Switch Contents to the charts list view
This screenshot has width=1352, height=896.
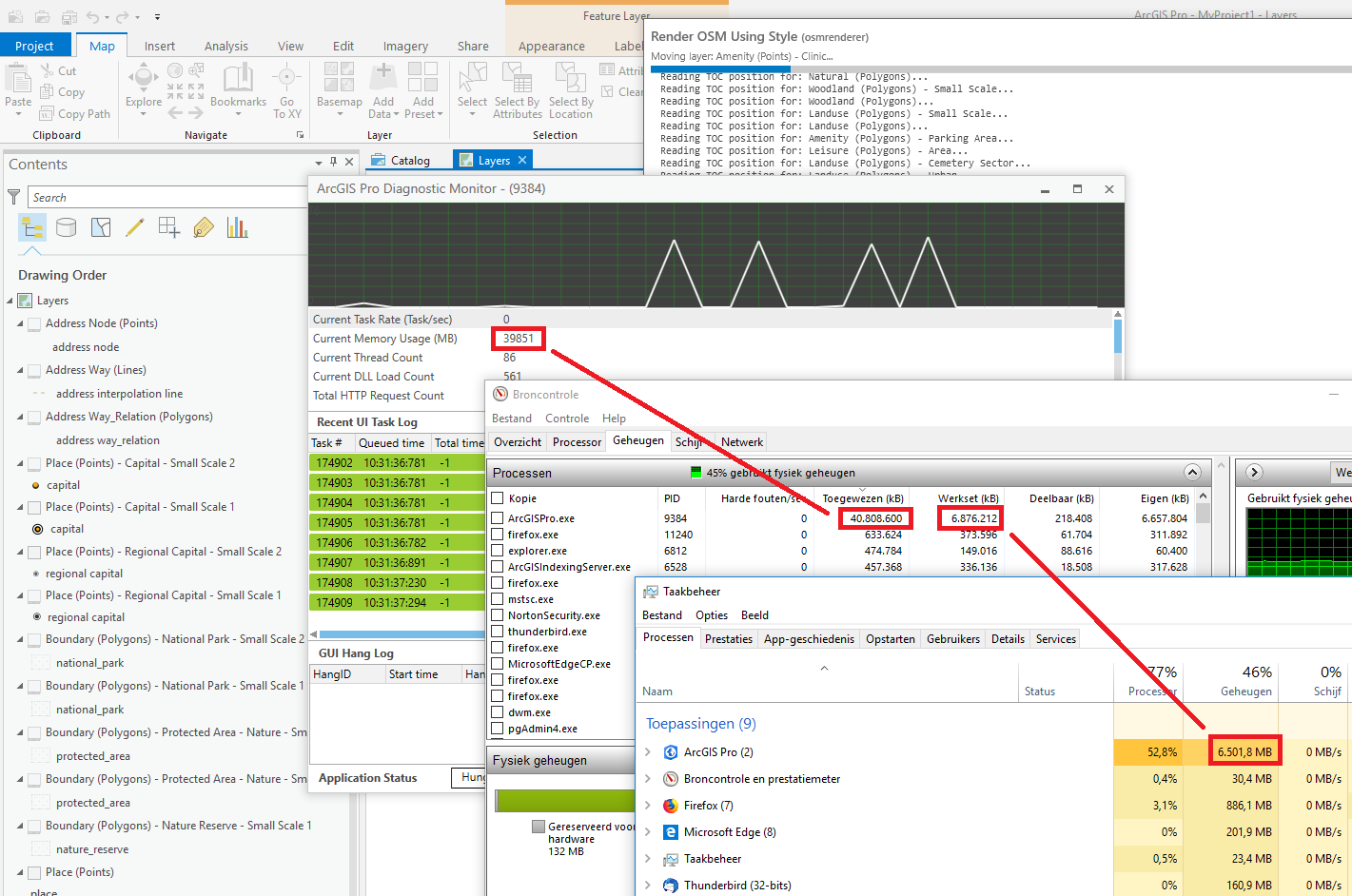(238, 227)
